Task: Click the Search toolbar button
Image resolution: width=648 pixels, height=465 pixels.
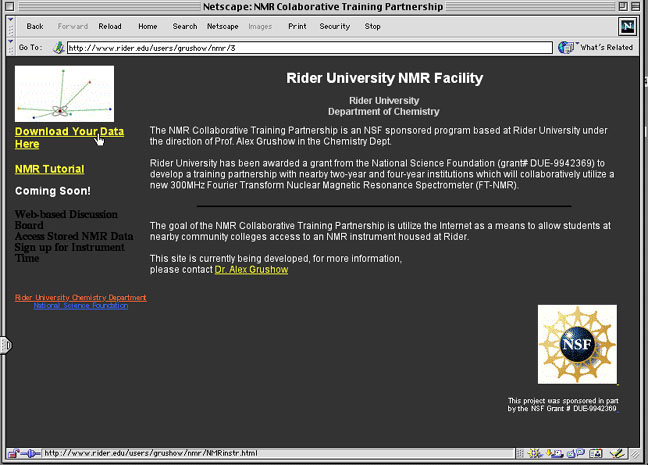Action: 184,26
